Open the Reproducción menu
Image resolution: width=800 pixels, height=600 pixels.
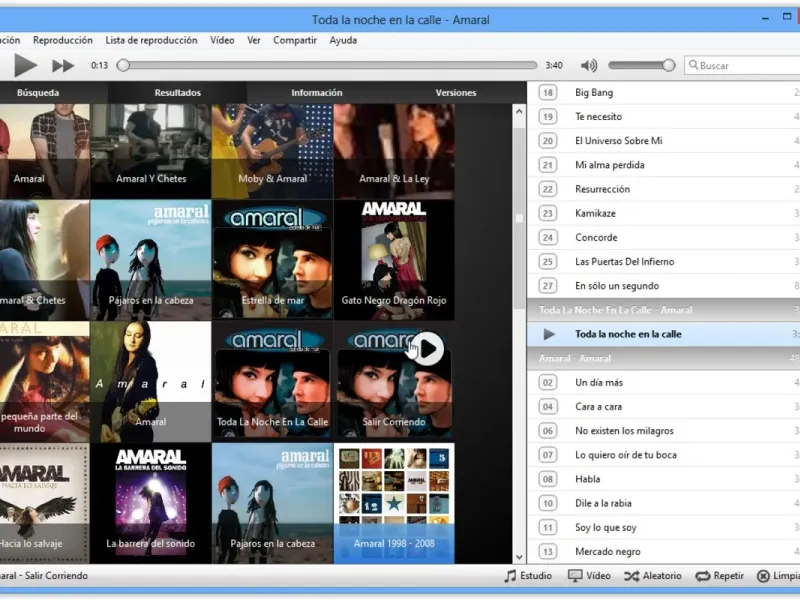click(63, 40)
